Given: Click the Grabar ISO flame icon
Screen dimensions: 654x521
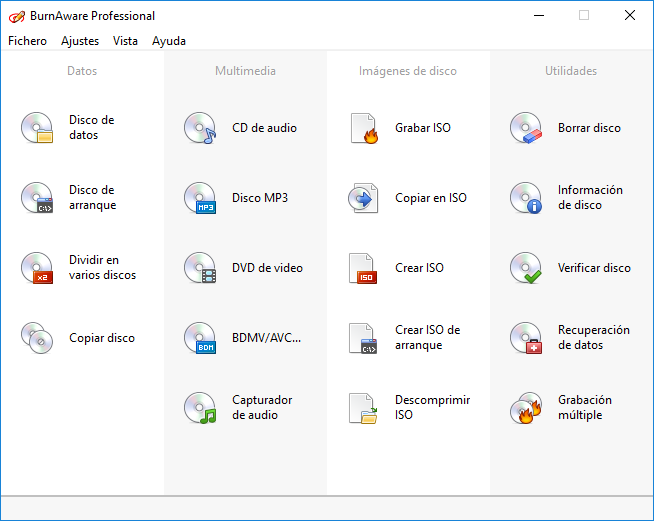Looking at the screenshot, I should pos(364,128).
